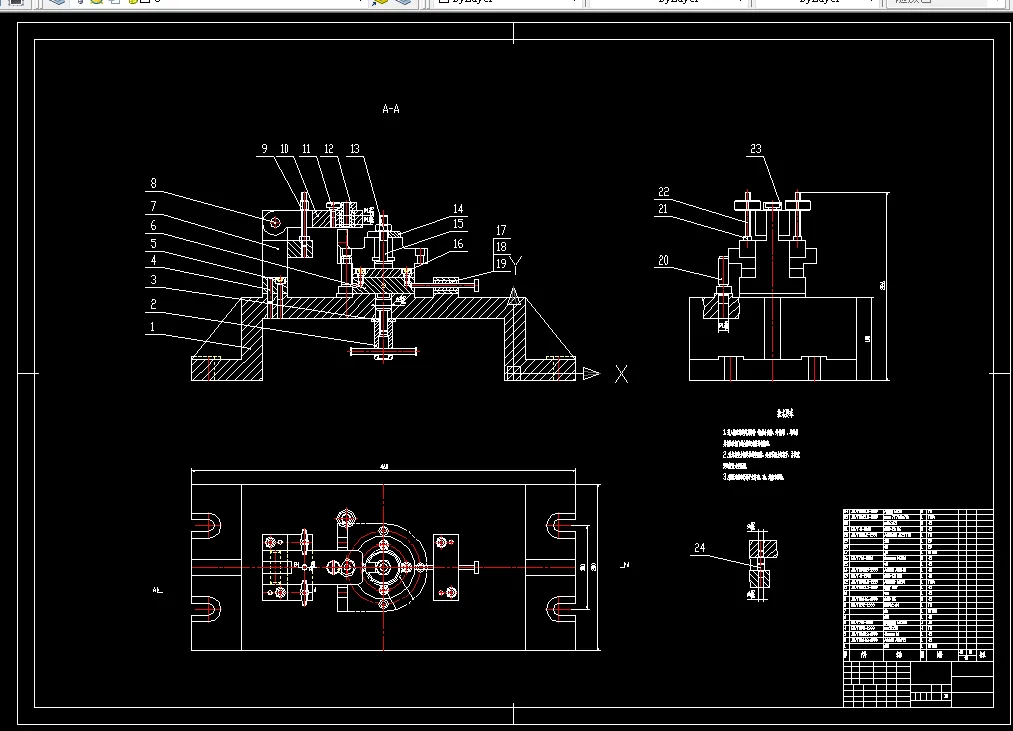Select part balloon number 16

tap(458, 244)
